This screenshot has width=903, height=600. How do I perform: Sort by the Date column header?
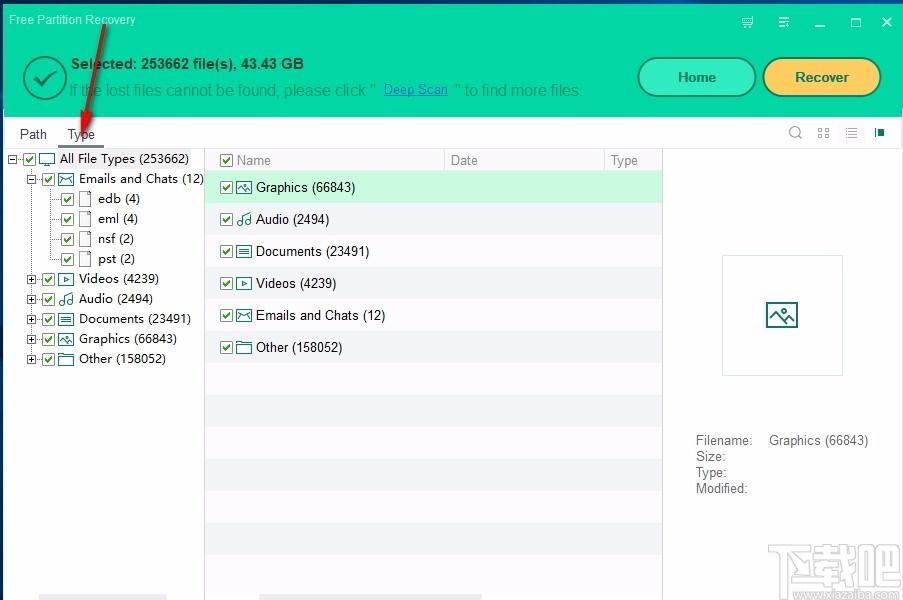pyautogui.click(x=464, y=160)
